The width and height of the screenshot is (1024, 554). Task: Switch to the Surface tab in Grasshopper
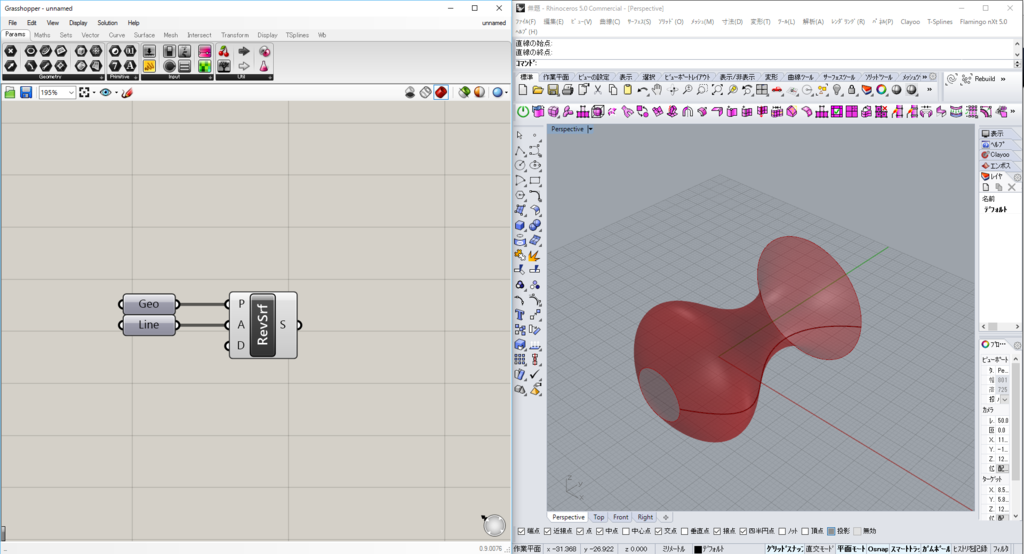pyautogui.click(x=144, y=35)
